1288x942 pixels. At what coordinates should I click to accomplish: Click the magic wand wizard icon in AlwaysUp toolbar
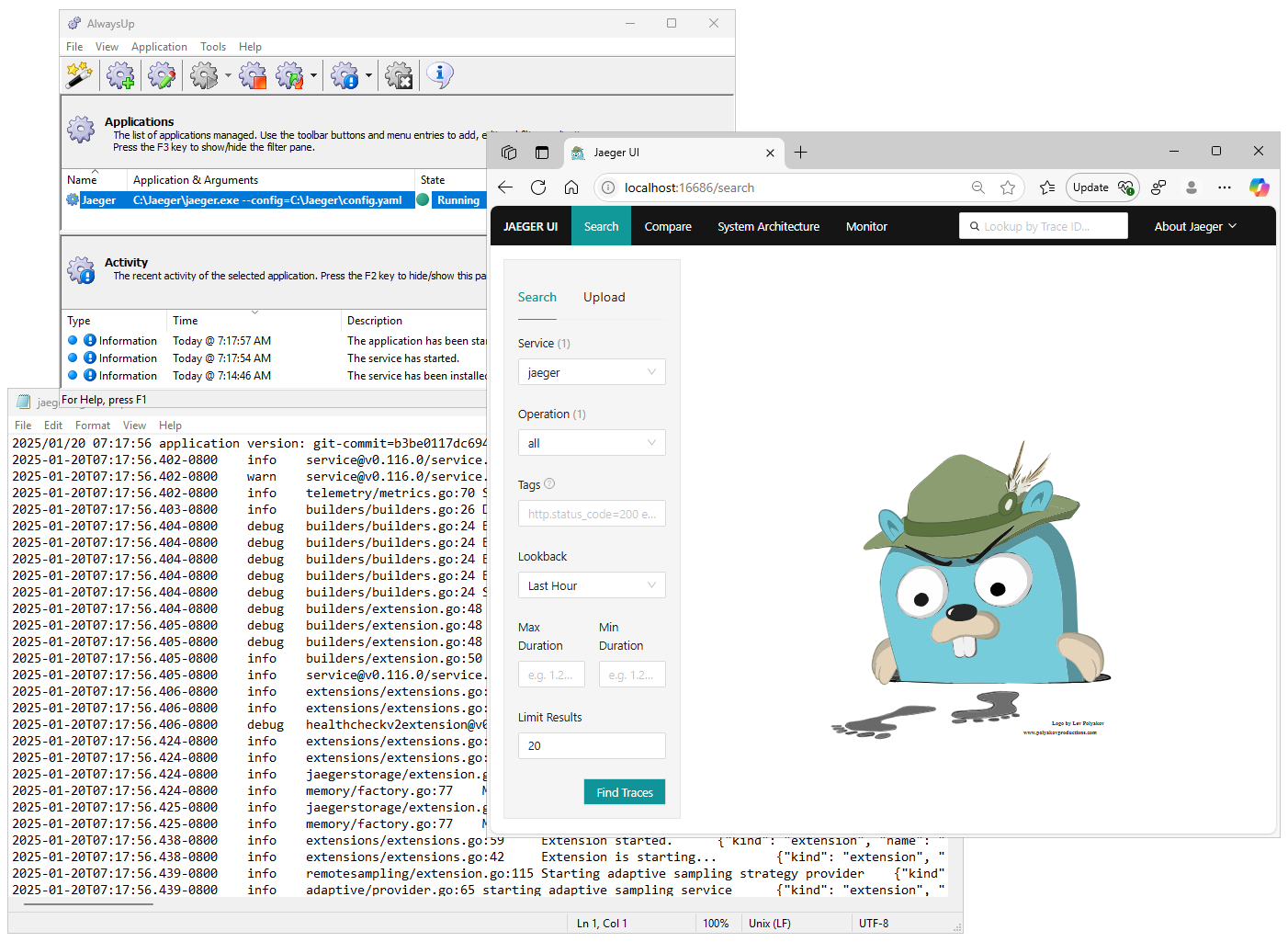[x=80, y=75]
